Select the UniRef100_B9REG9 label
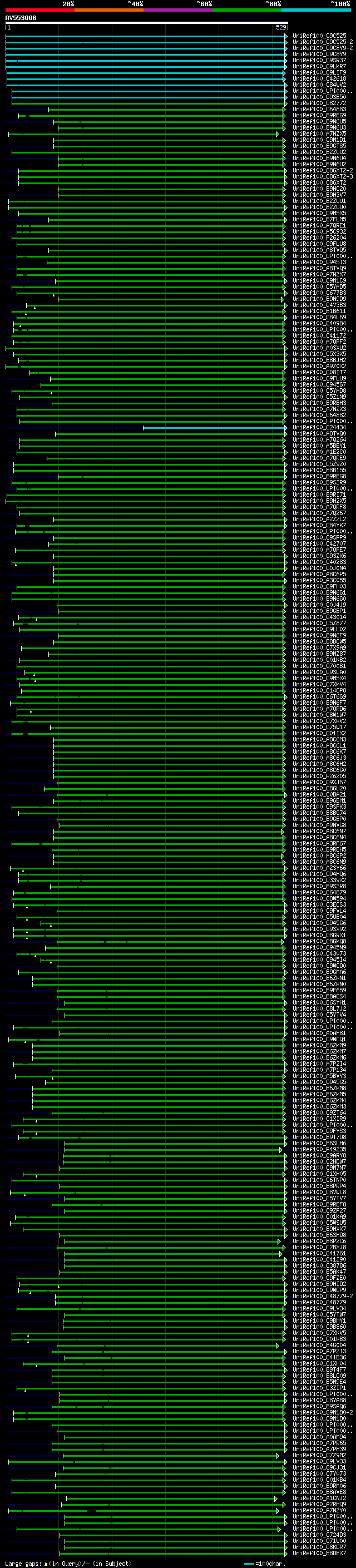The image size is (356, 1568). coord(319,116)
